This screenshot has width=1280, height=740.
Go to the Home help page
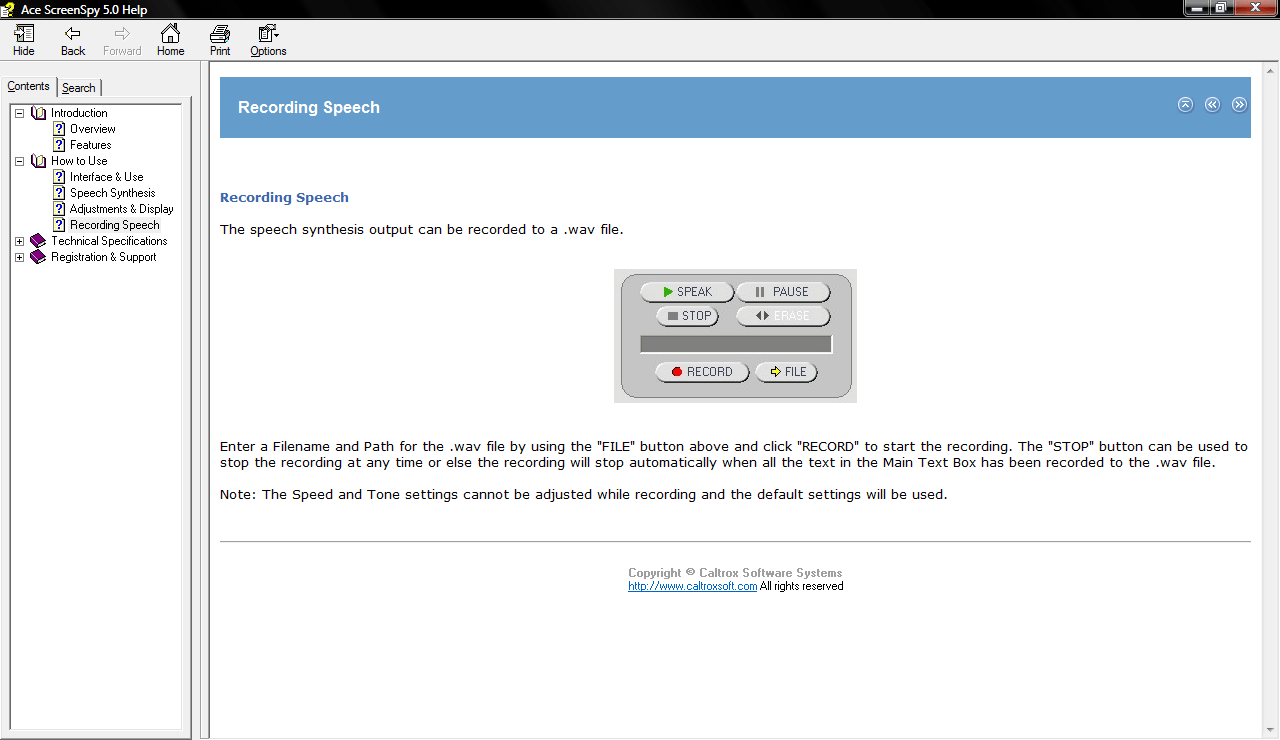click(170, 41)
